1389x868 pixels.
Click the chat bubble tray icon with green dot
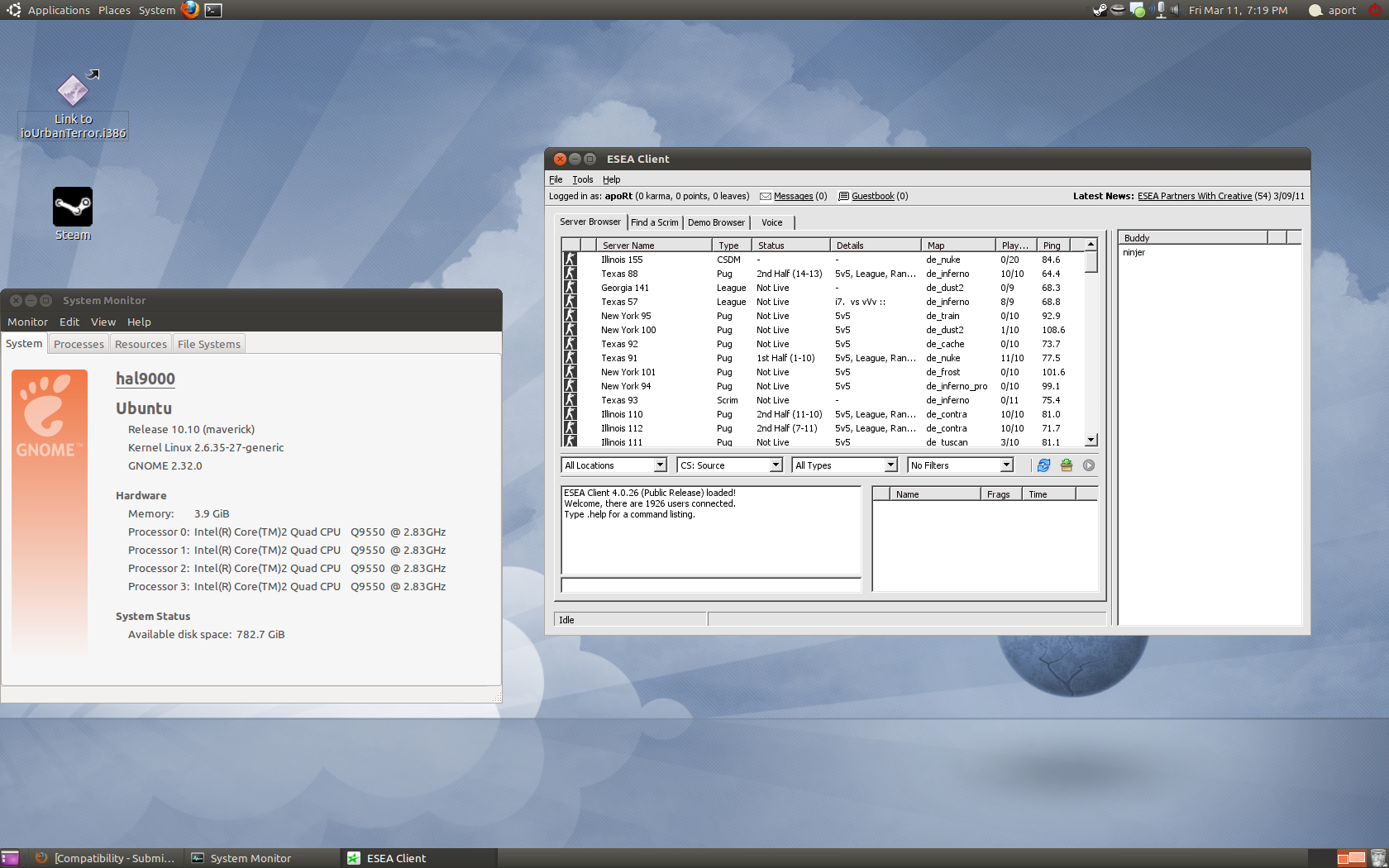coord(1138,10)
